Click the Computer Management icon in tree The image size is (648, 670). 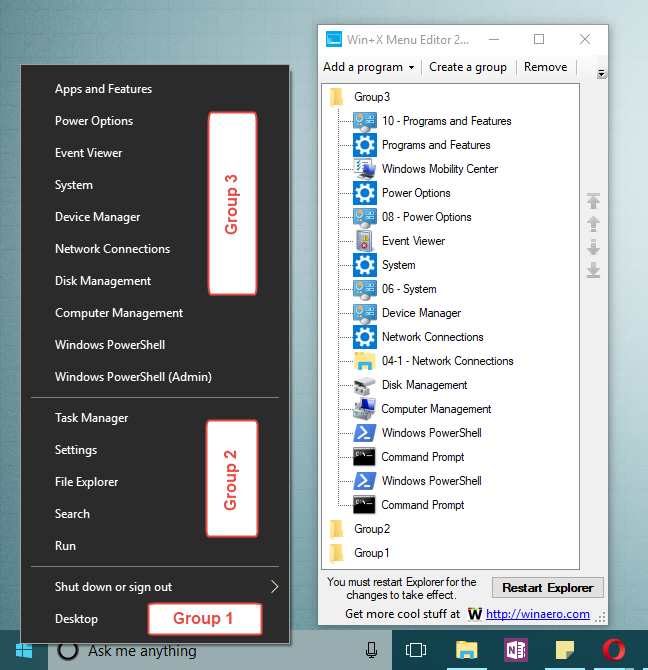coord(364,409)
